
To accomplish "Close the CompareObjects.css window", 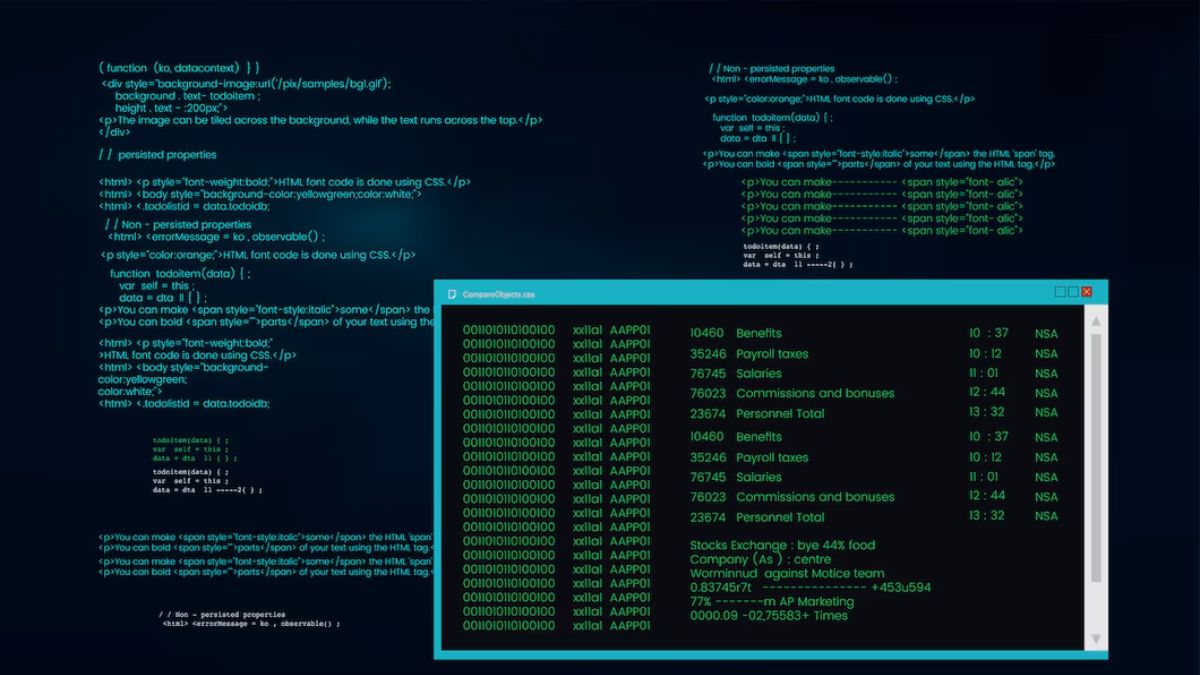I will [1087, 292].
